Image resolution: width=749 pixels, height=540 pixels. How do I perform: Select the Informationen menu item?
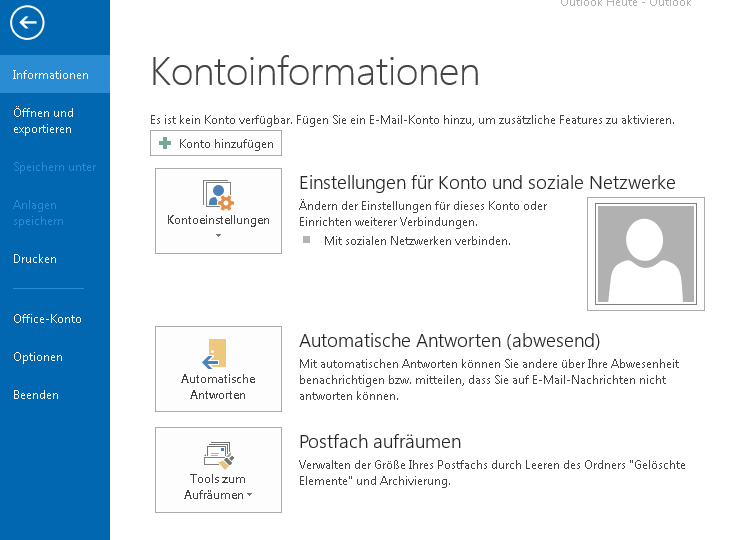point(55,75)
